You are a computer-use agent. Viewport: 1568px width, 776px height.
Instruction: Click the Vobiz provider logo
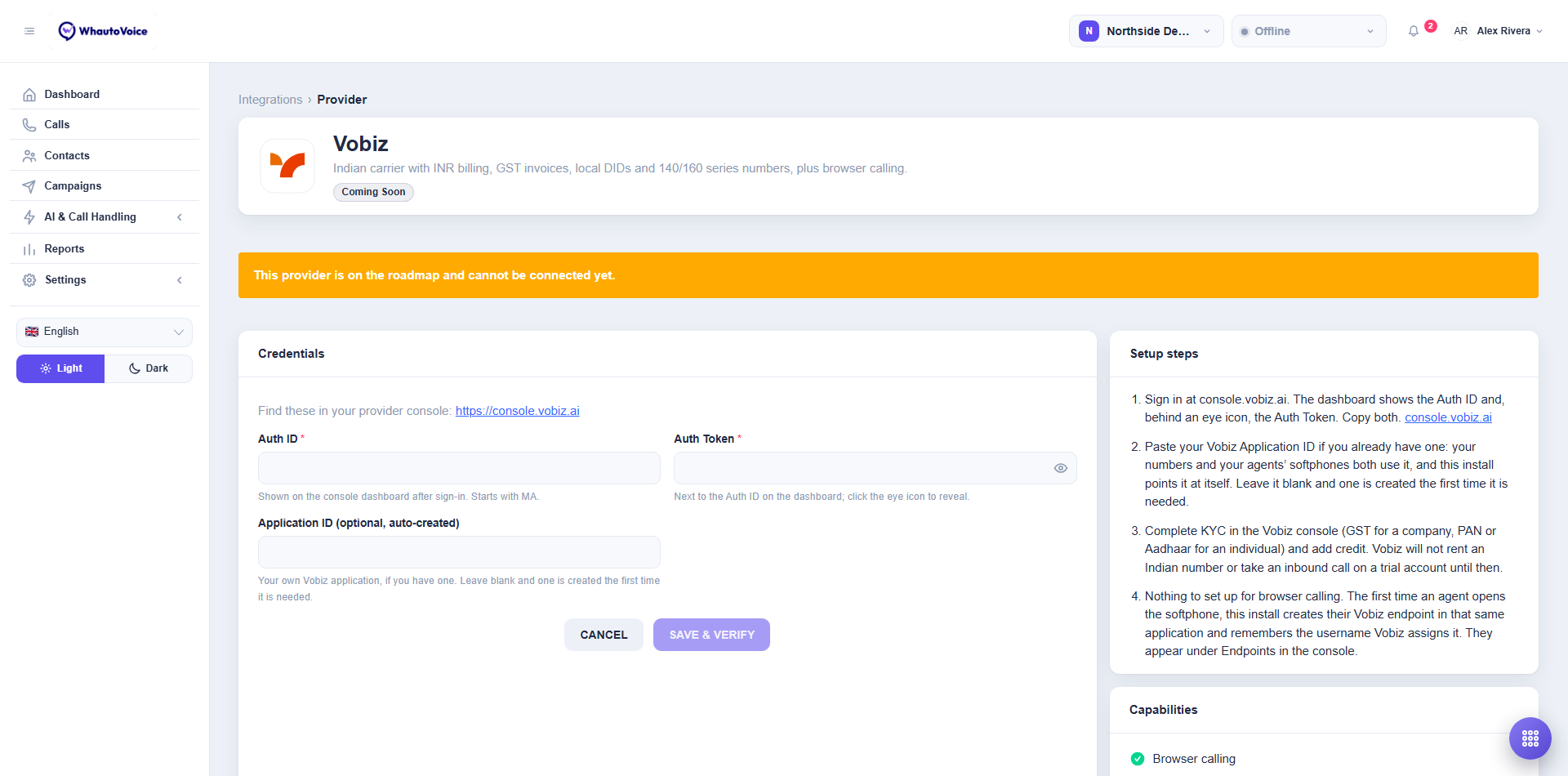[x=287, y=166]
